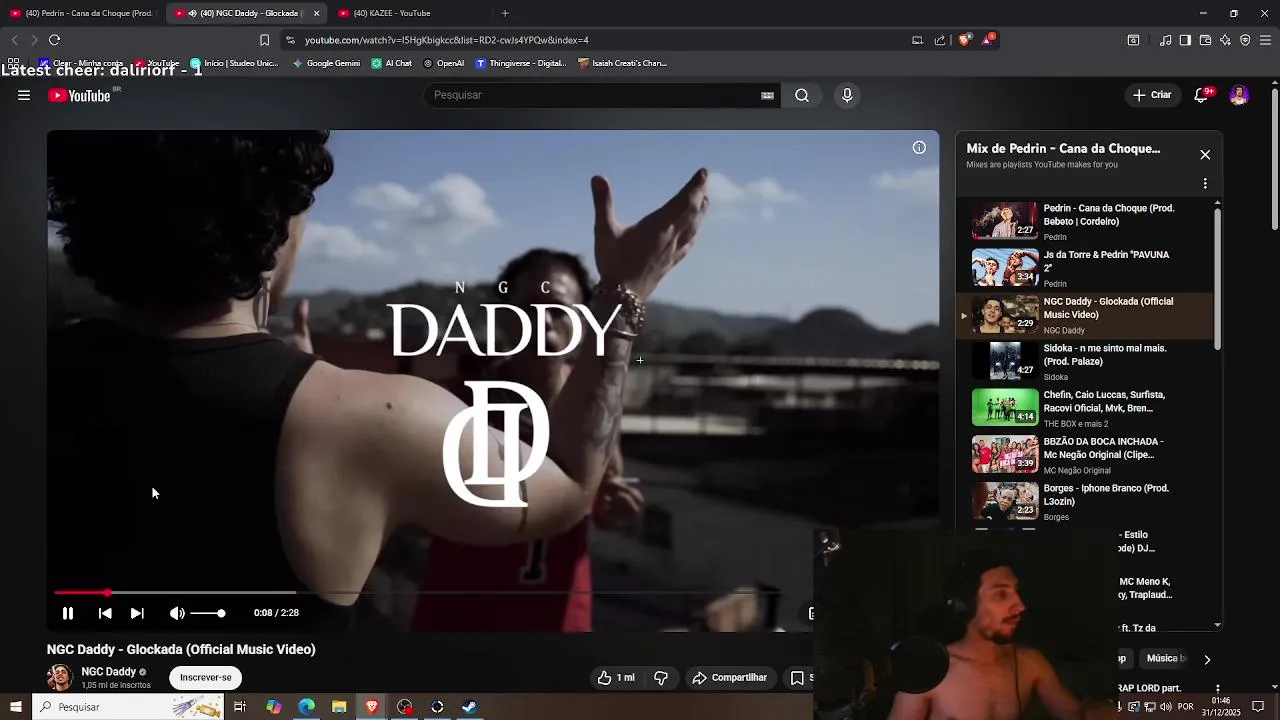Click the Criar create button
The height and width of the screenshot is (720, 1280).
[x=1152, y=95]
